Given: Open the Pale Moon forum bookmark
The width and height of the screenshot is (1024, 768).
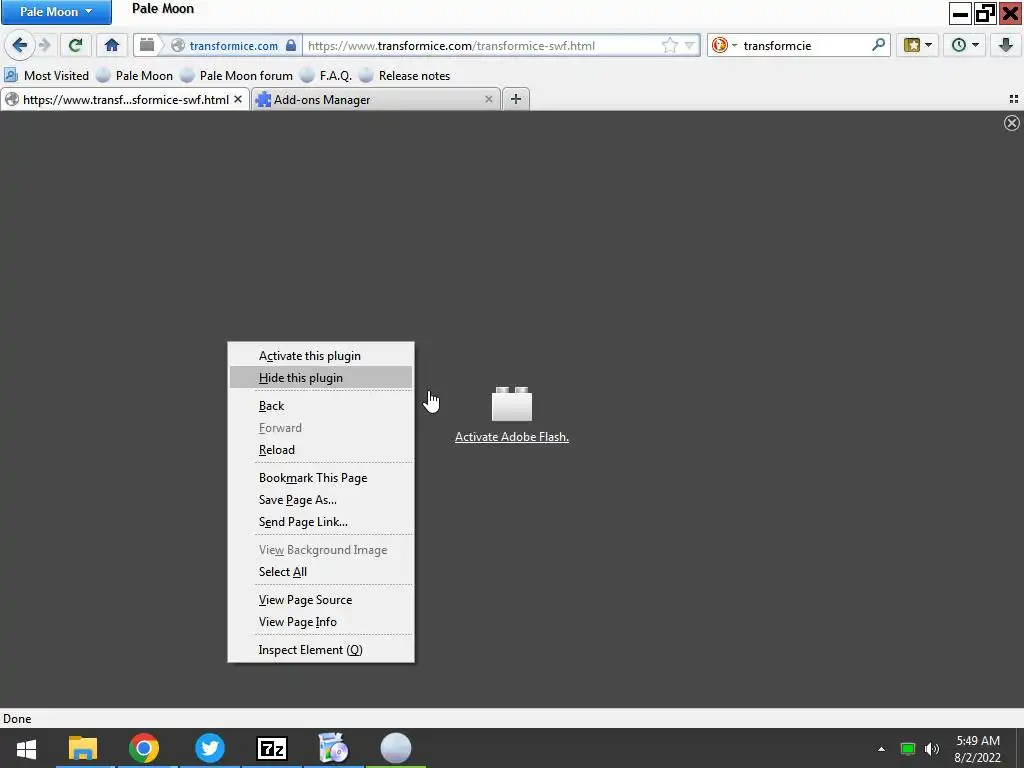Looking at the screenshot, I should 237,76.
